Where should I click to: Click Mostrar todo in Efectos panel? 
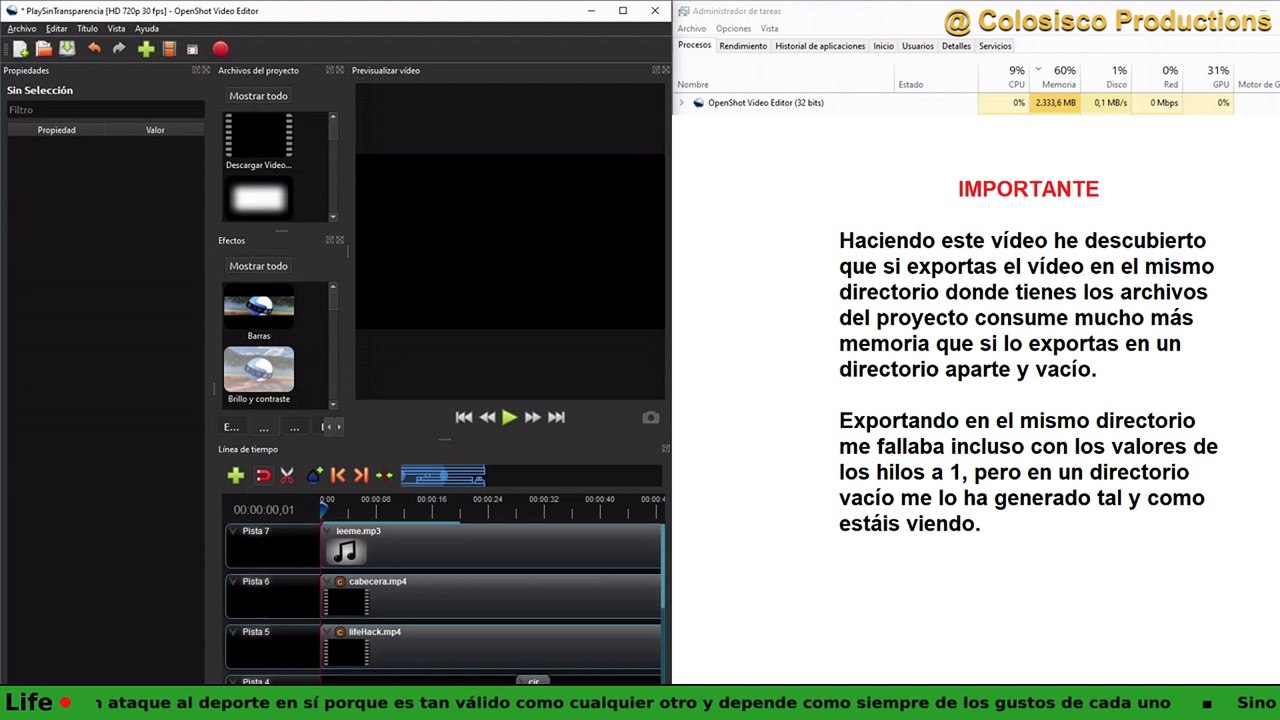(258, 266)
